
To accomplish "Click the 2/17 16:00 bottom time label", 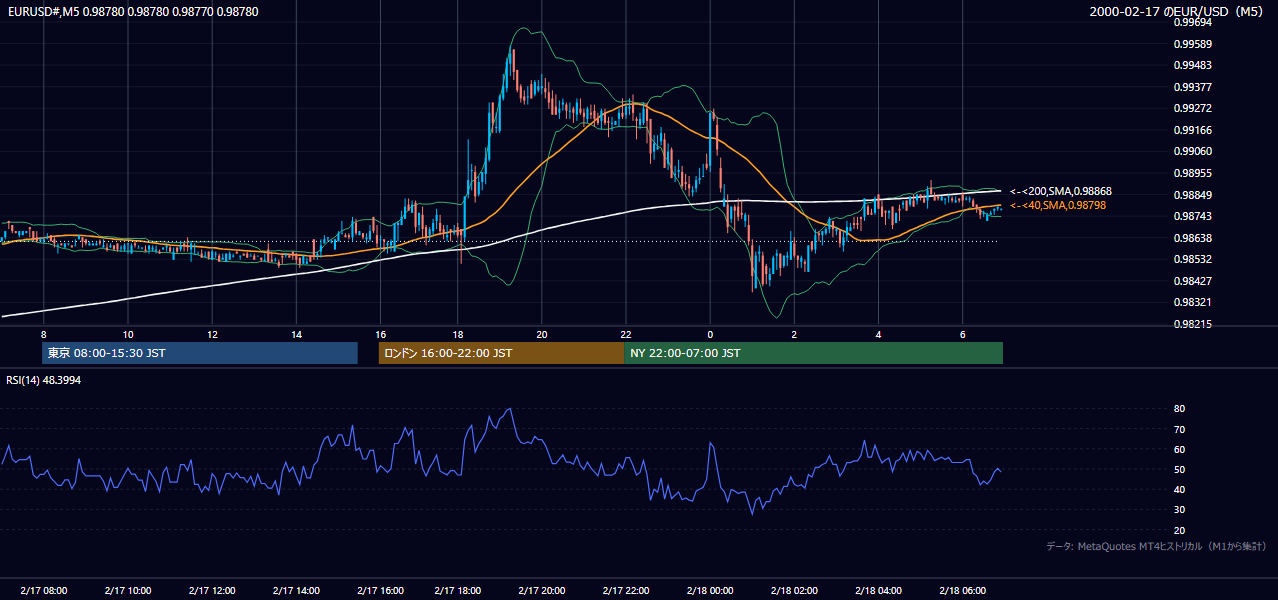I will [x=380, y=591].
